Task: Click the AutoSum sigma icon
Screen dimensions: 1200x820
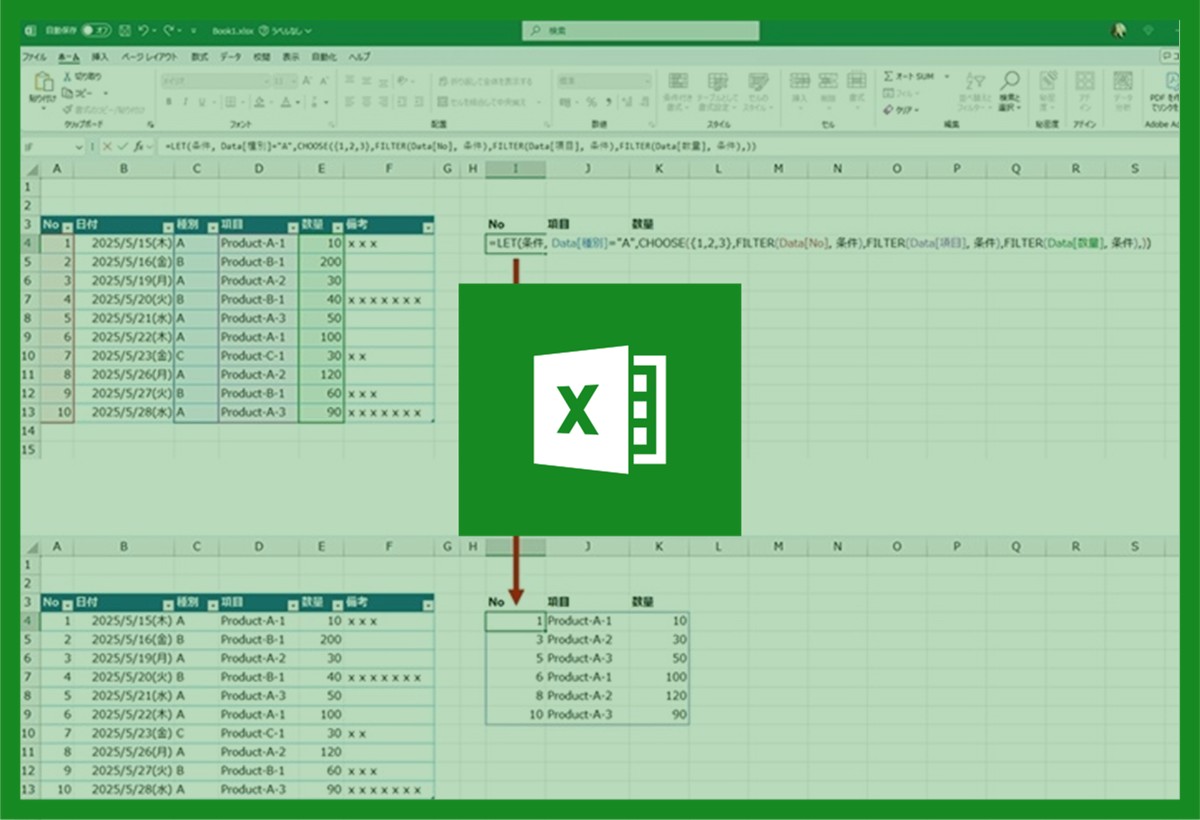Action: pos(889,76)
